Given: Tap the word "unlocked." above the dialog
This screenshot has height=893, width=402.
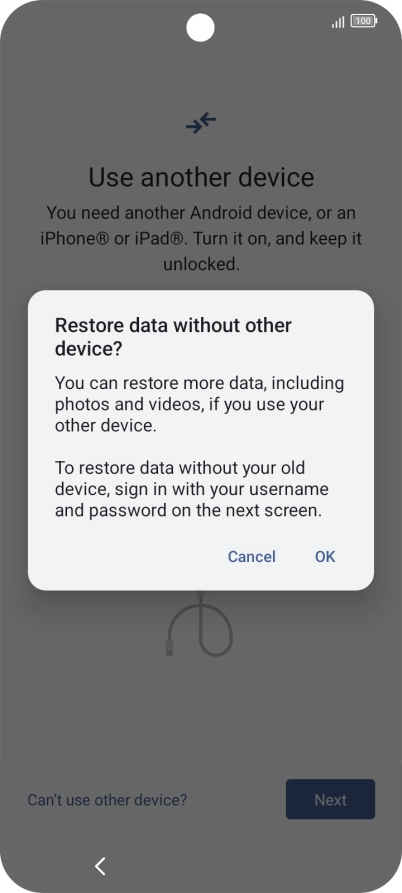Looking at the screenshot, I should tap(201, 265).
